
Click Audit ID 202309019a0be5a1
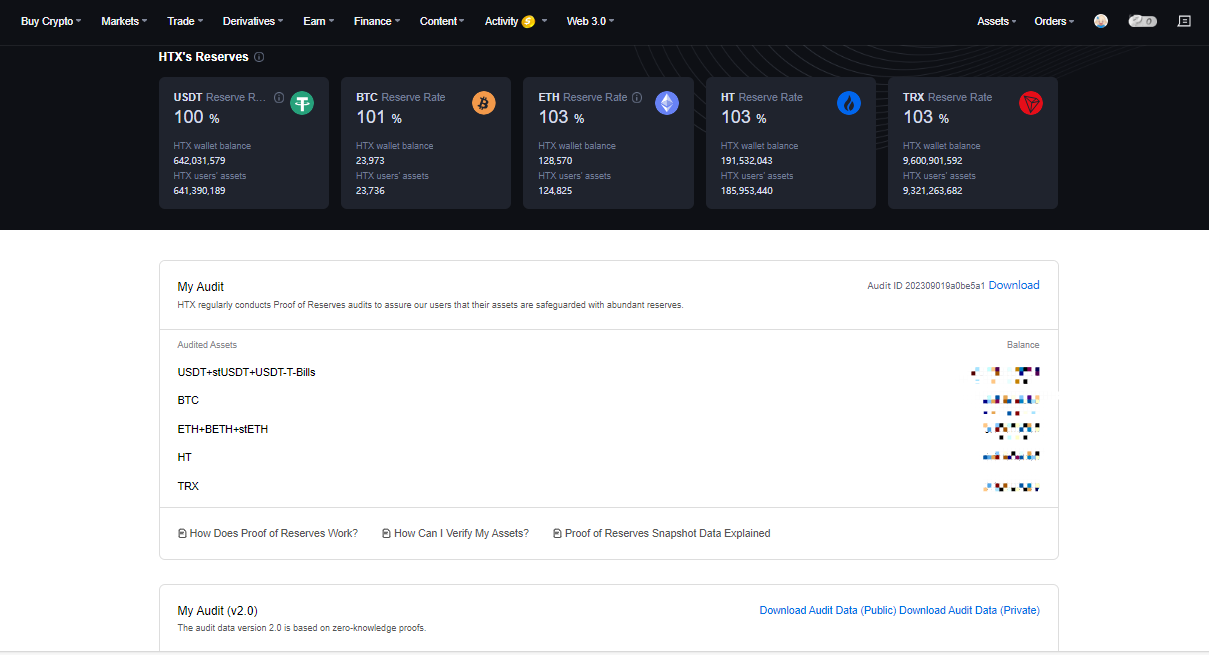(926, 286)
